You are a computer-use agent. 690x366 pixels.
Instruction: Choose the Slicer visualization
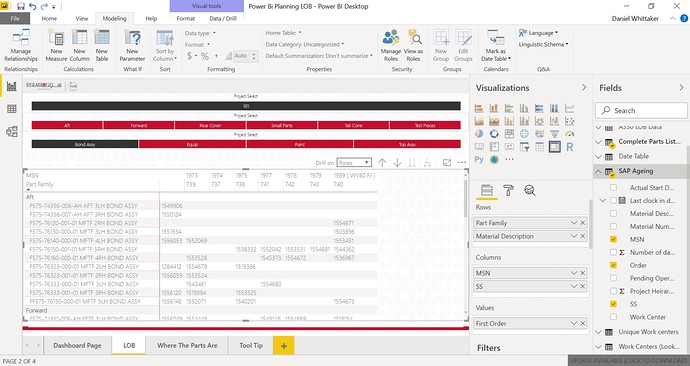click(525, 147)
